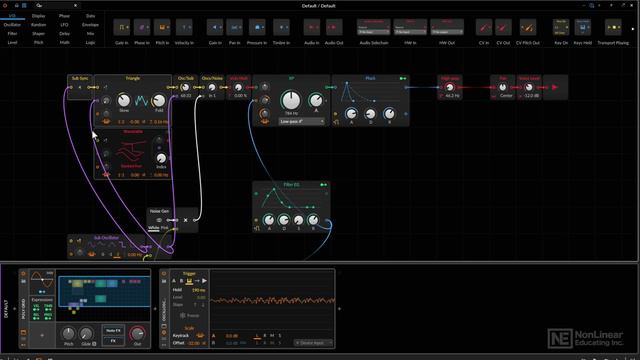Open the Device Input dropdown
Screen dimensions: 640x360
click(x=314, y=343)
